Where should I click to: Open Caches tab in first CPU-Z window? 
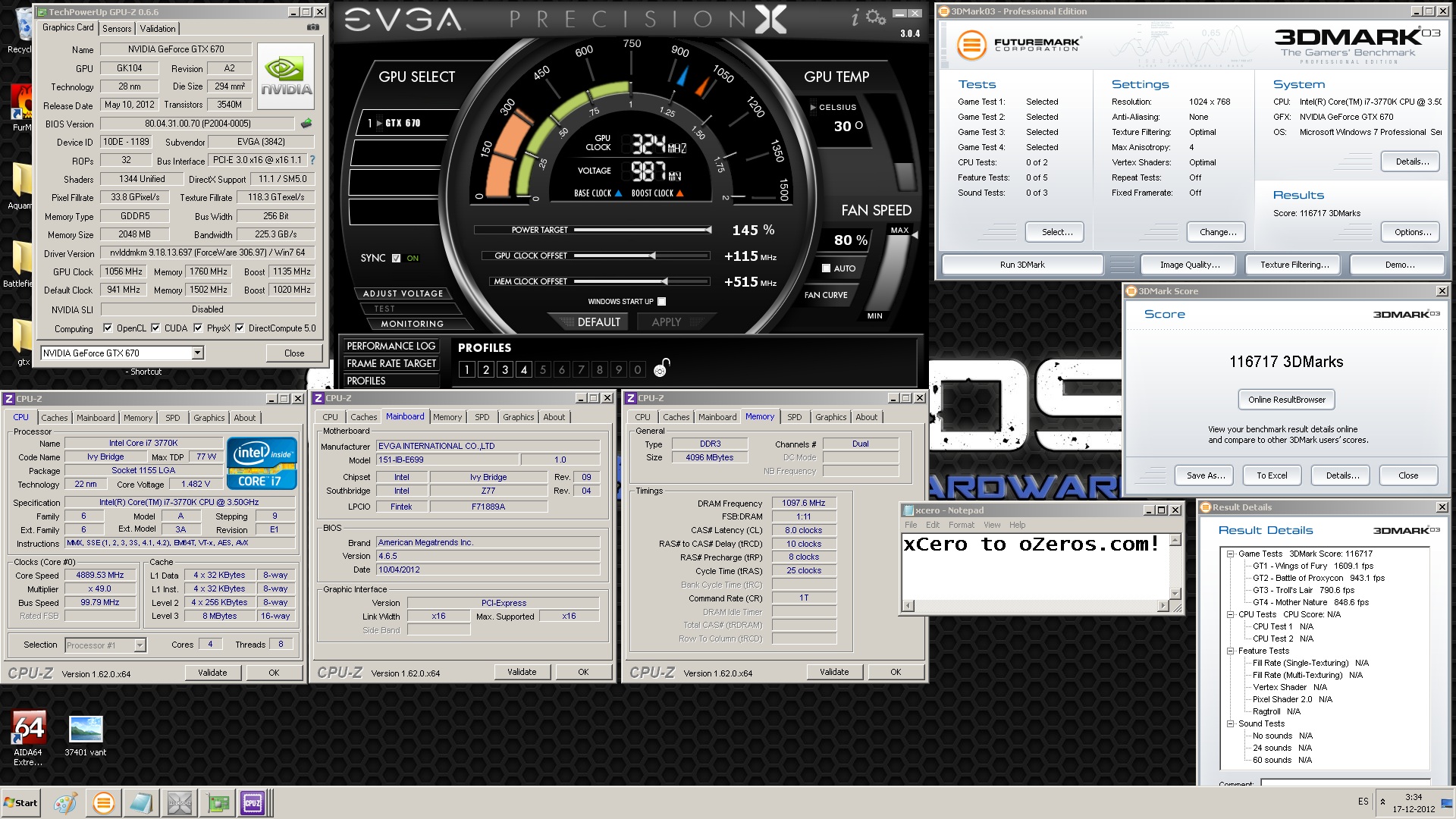tap(55, 418)
